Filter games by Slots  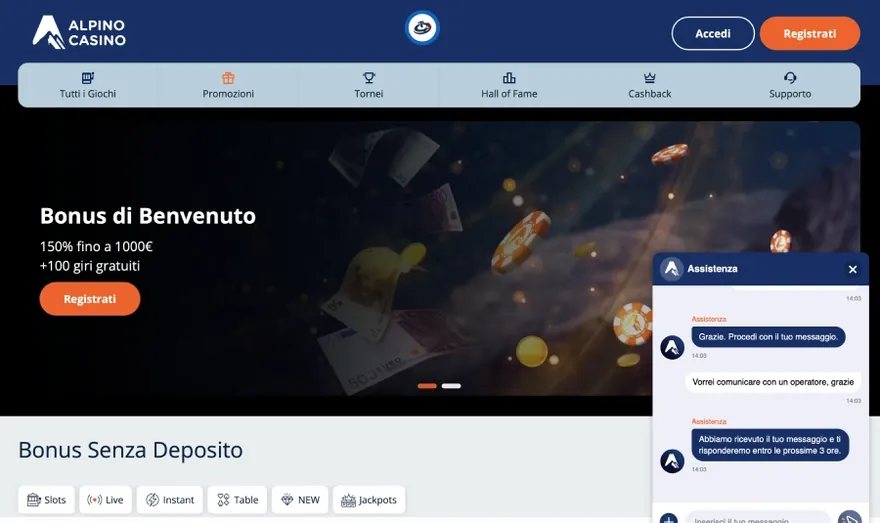point(47,499)
